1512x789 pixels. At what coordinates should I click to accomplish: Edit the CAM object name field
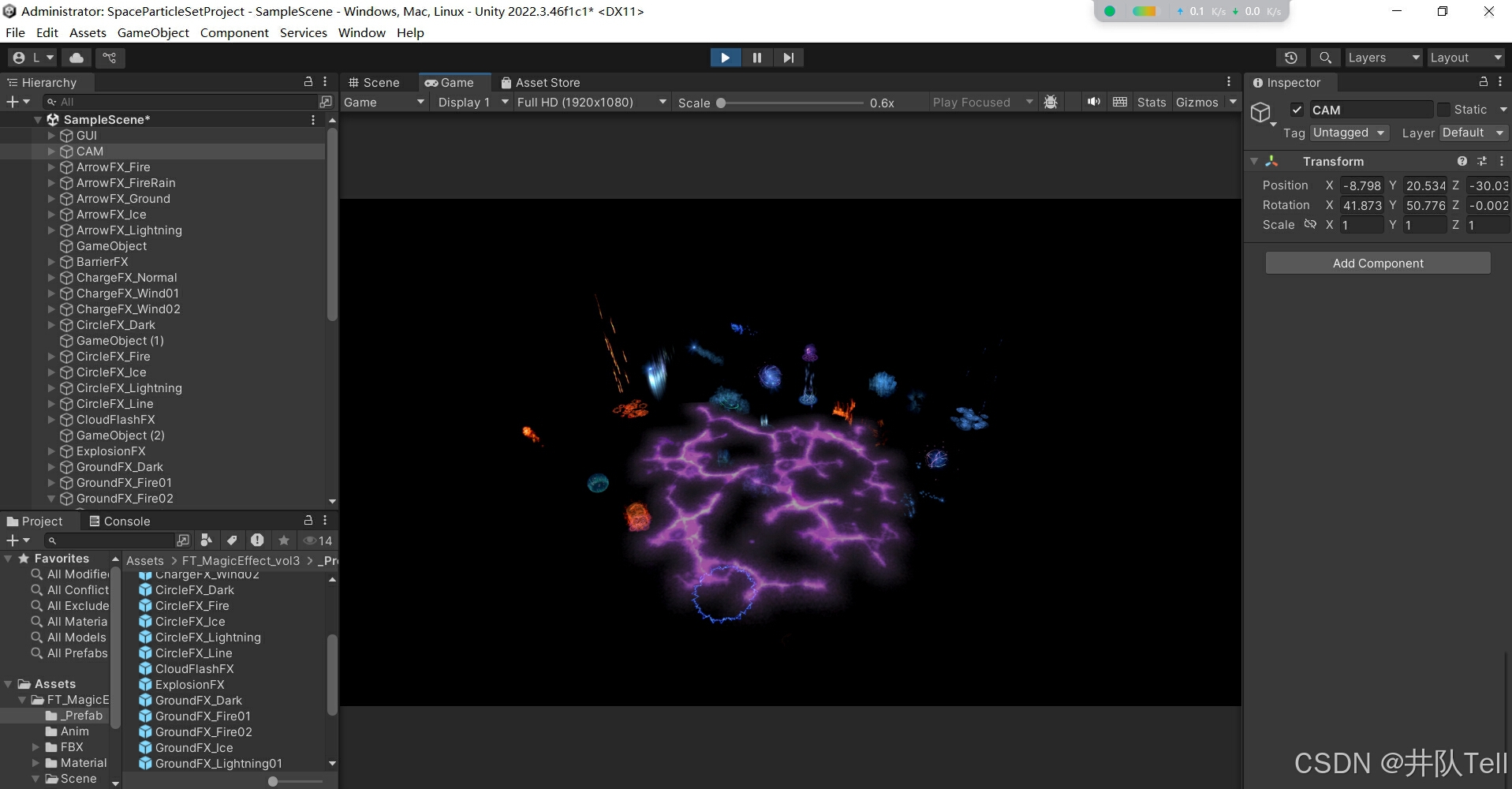coord(1371,110)
